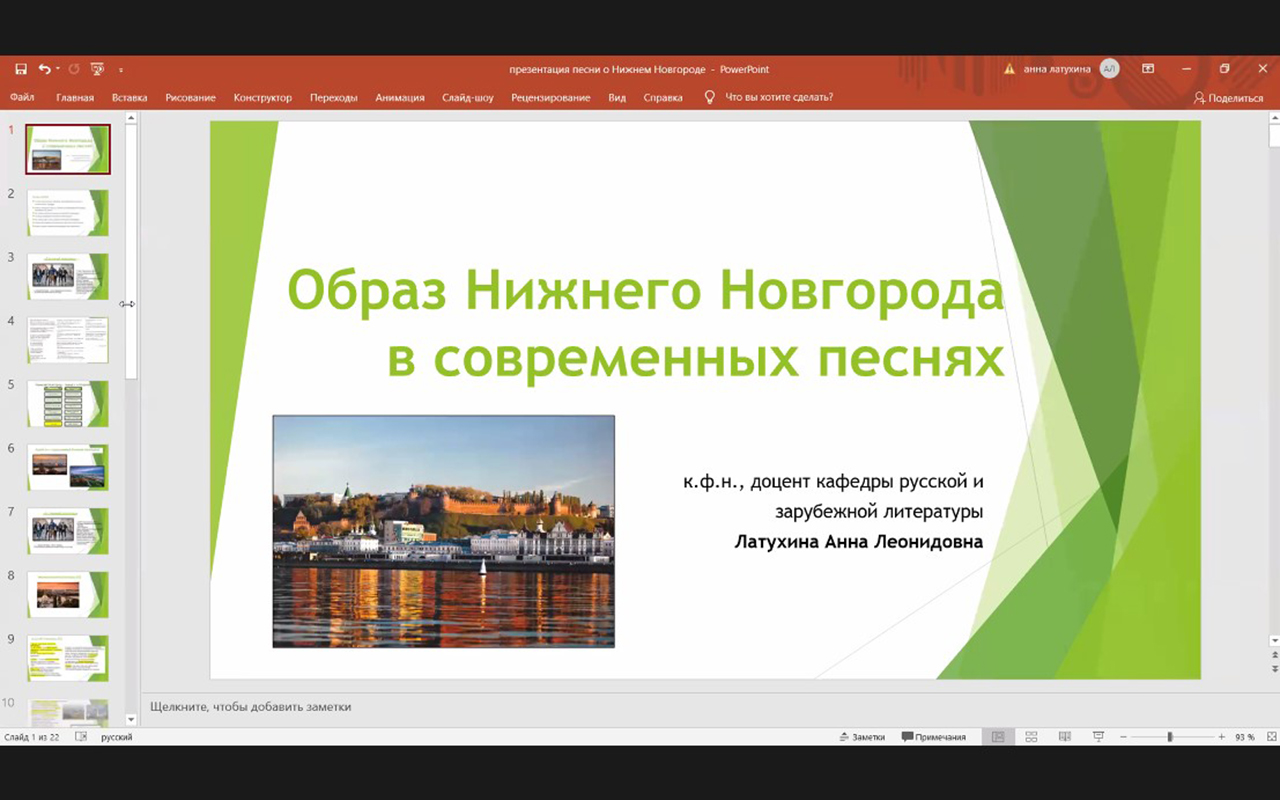
Task: Open the Undo history dropdown arrow
Action: coord(58,69)
